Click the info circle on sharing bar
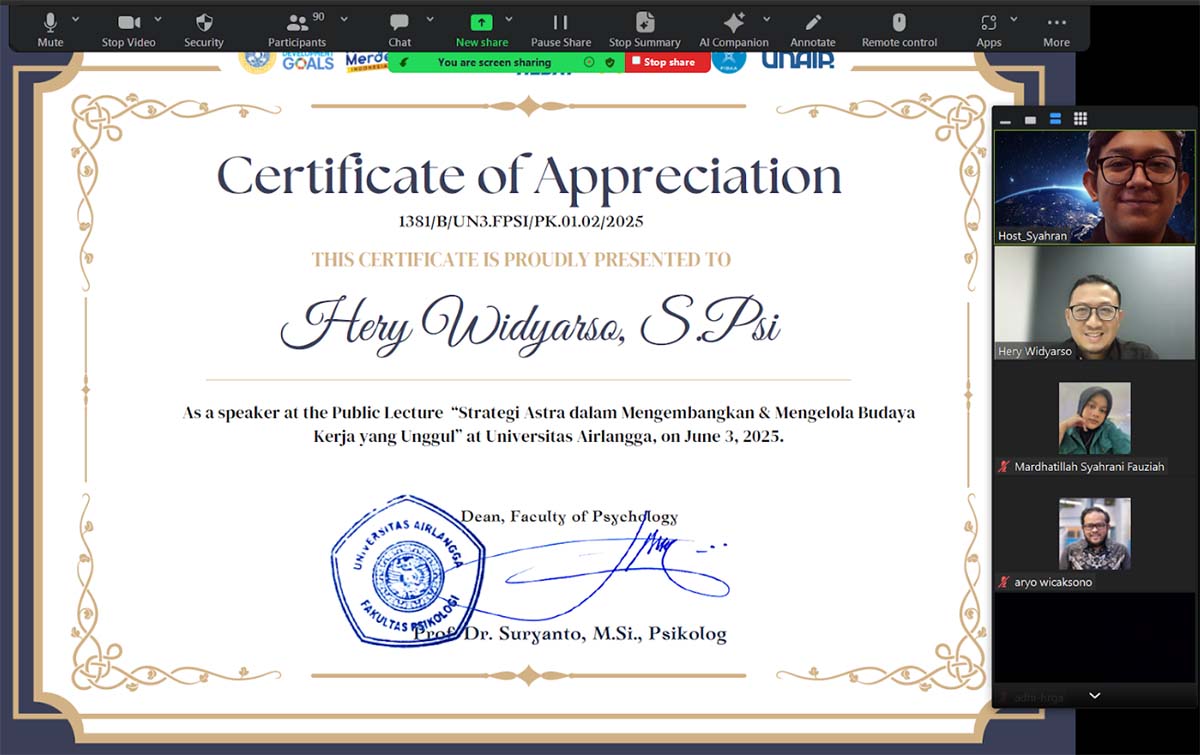The image size is (1200, 755). 588,62
